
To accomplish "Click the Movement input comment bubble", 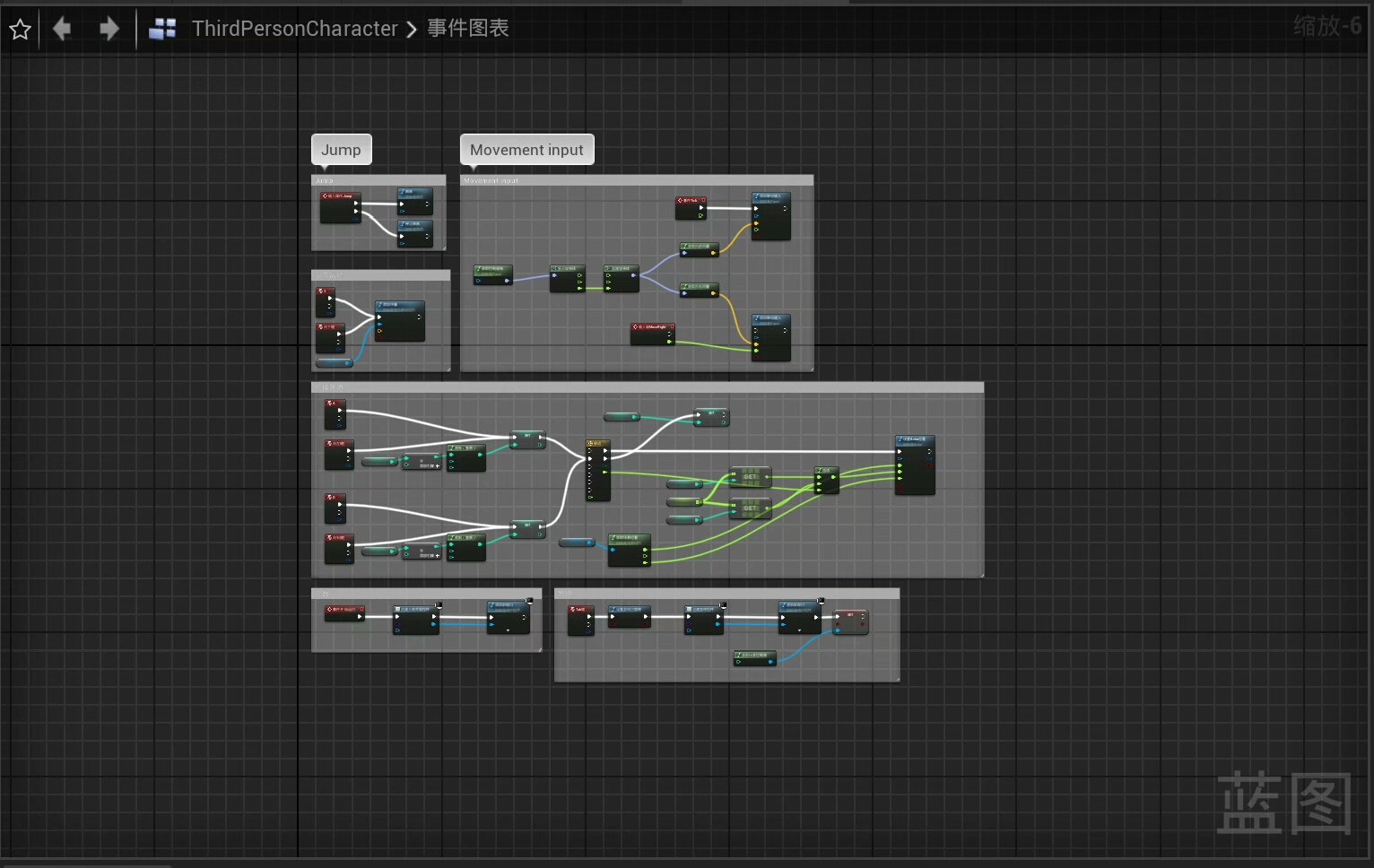I will pyautogui.click(x=526, y=150).
